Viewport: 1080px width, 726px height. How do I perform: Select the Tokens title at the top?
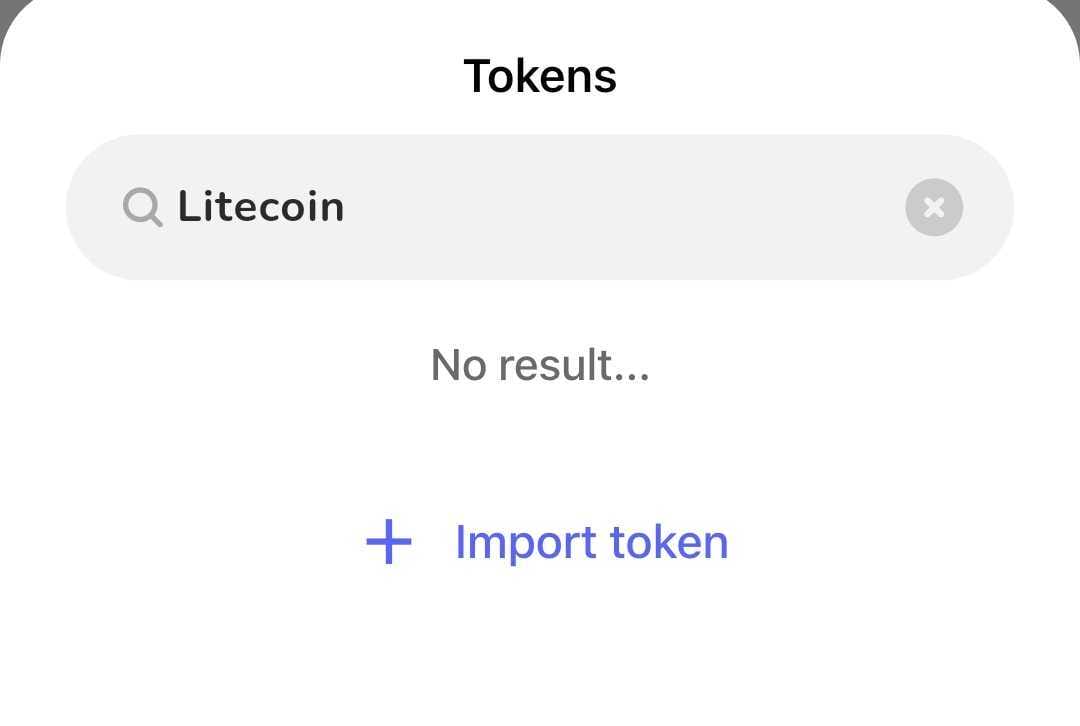pyautogui.click(x=539, y=75)
